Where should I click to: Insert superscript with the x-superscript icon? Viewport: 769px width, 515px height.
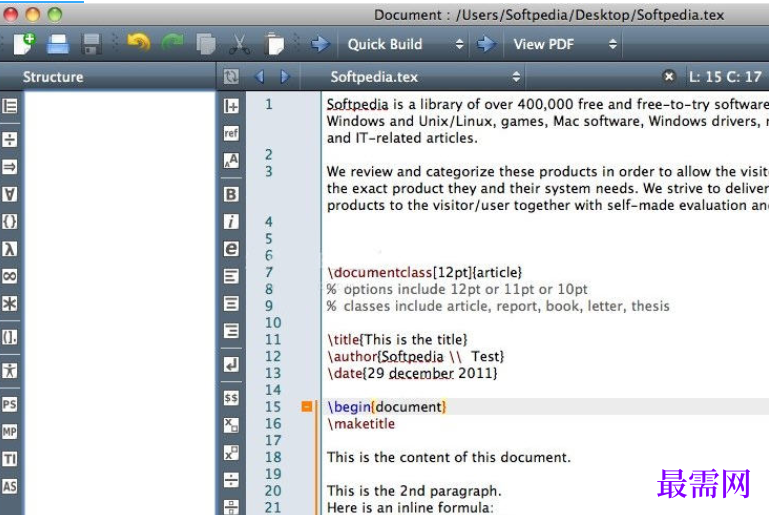click(231, 453)
